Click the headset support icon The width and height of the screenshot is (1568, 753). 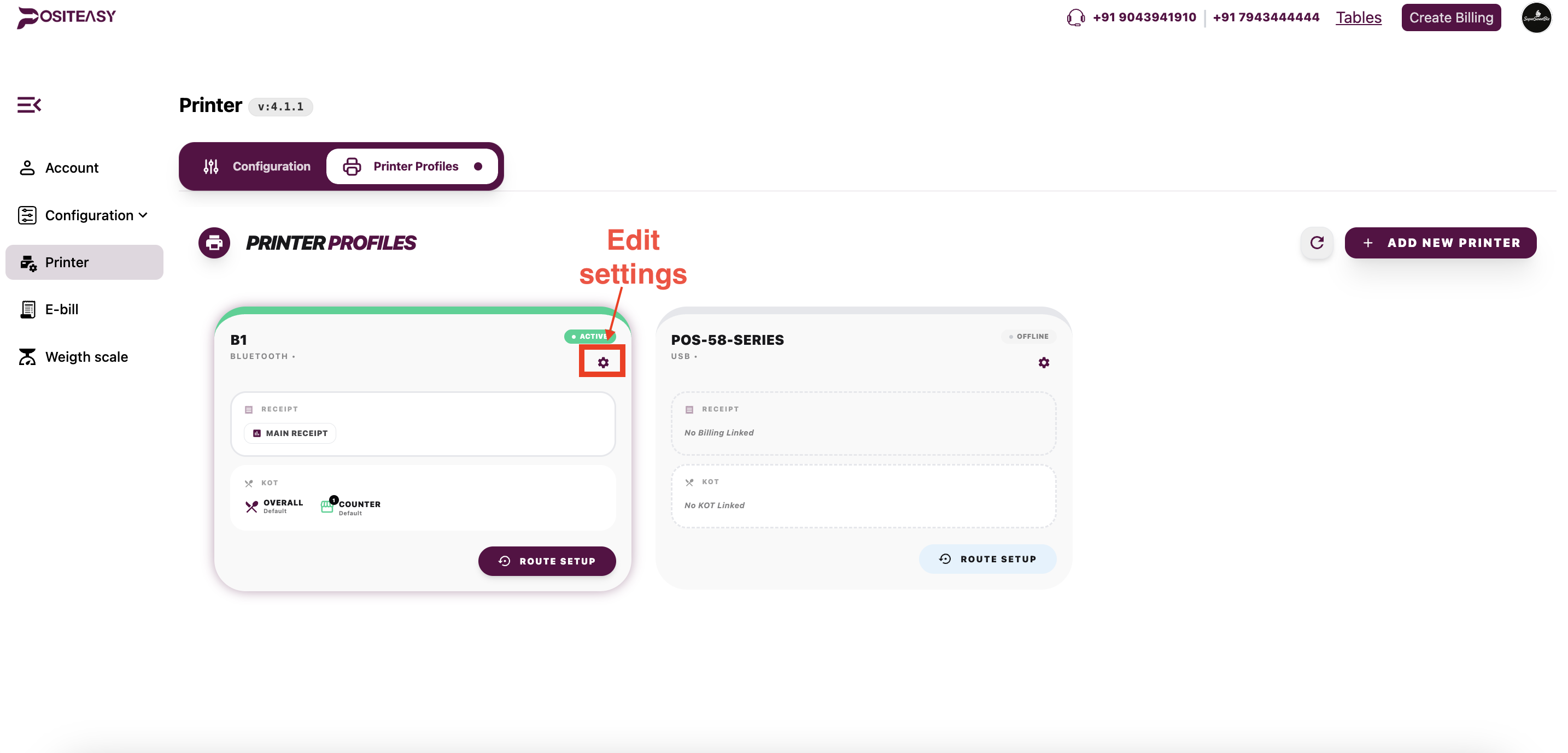click(x=1075, y=17)
